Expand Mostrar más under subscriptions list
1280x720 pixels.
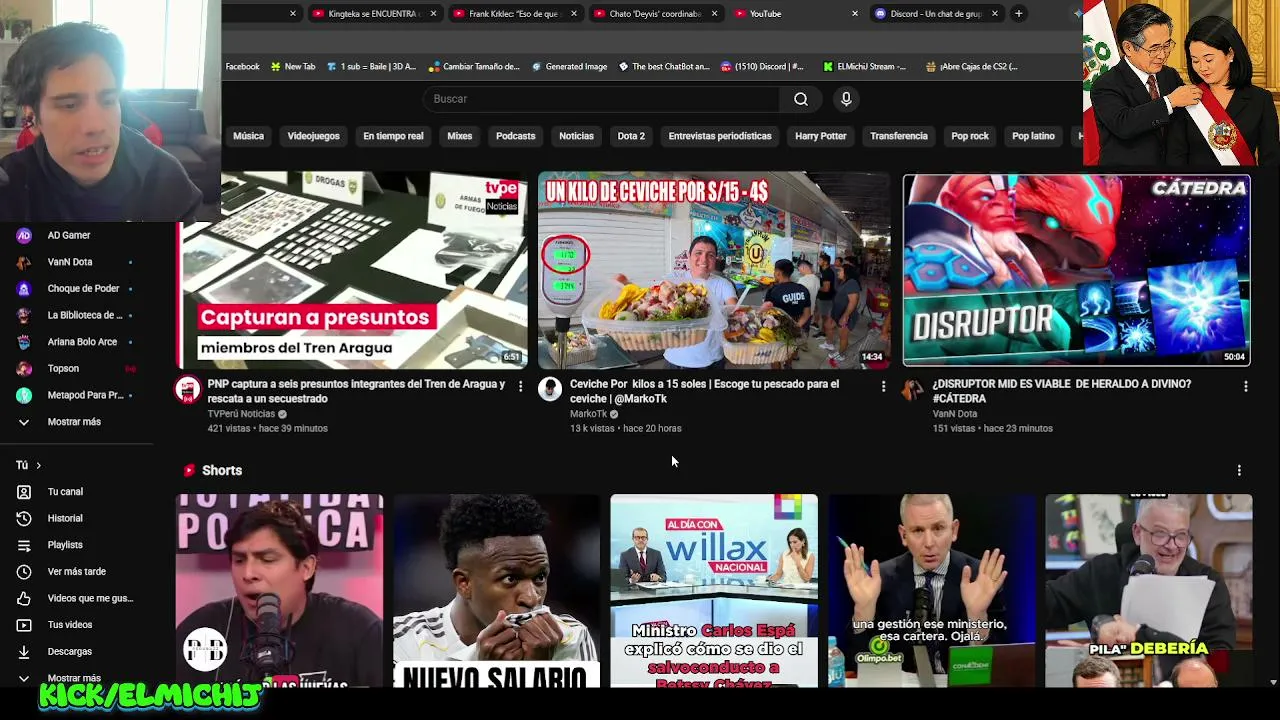tap(74, 422)
